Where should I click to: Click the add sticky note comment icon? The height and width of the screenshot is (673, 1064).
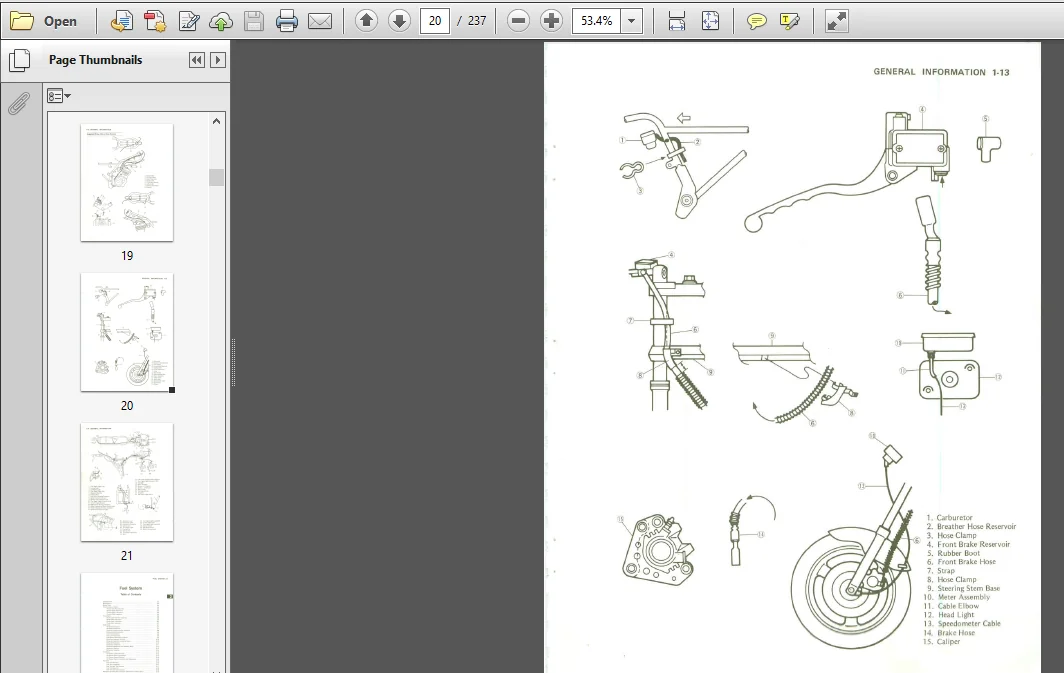[757, 22]
